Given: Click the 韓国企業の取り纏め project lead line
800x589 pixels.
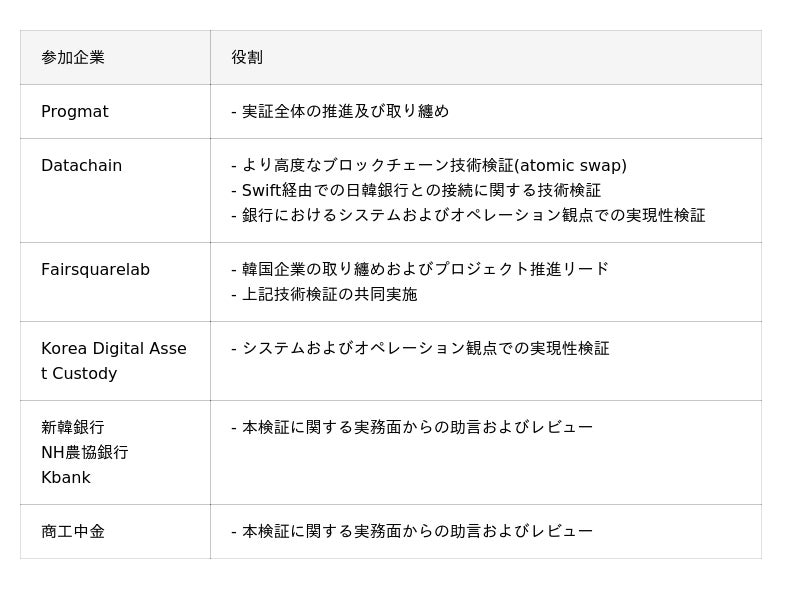Looking at the screenshot, I should (420, 270).
